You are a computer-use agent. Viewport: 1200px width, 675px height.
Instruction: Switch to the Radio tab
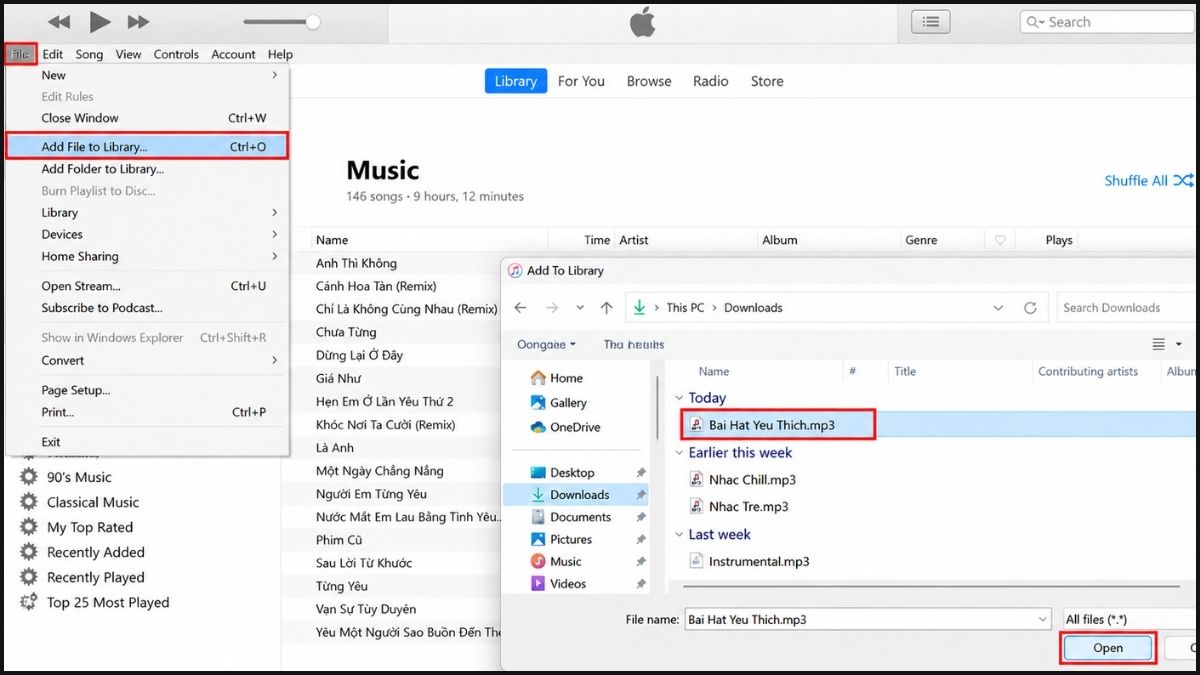tap(711, 81)
